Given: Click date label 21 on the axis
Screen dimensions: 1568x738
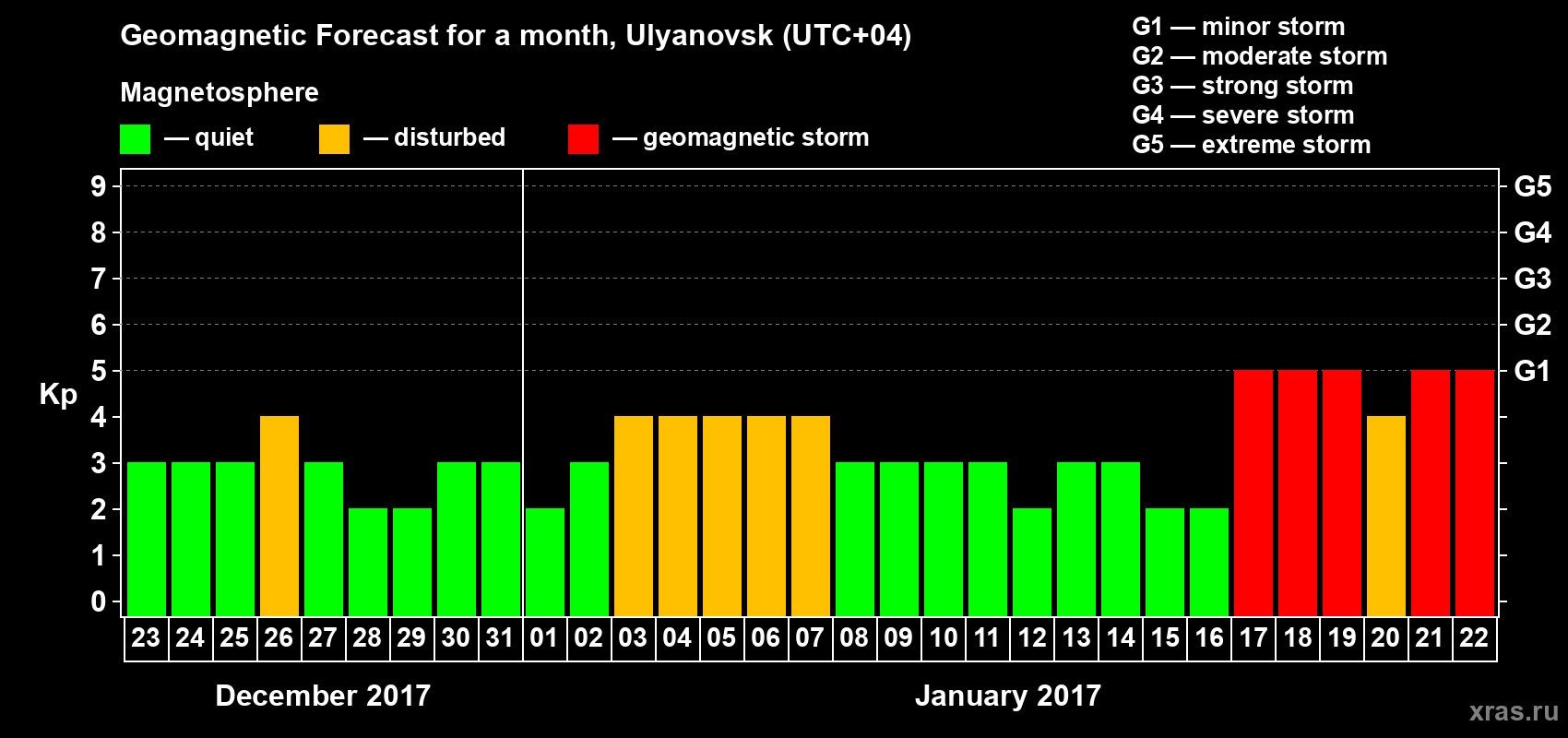Looking at the screenshot, I should (1430, 637).
